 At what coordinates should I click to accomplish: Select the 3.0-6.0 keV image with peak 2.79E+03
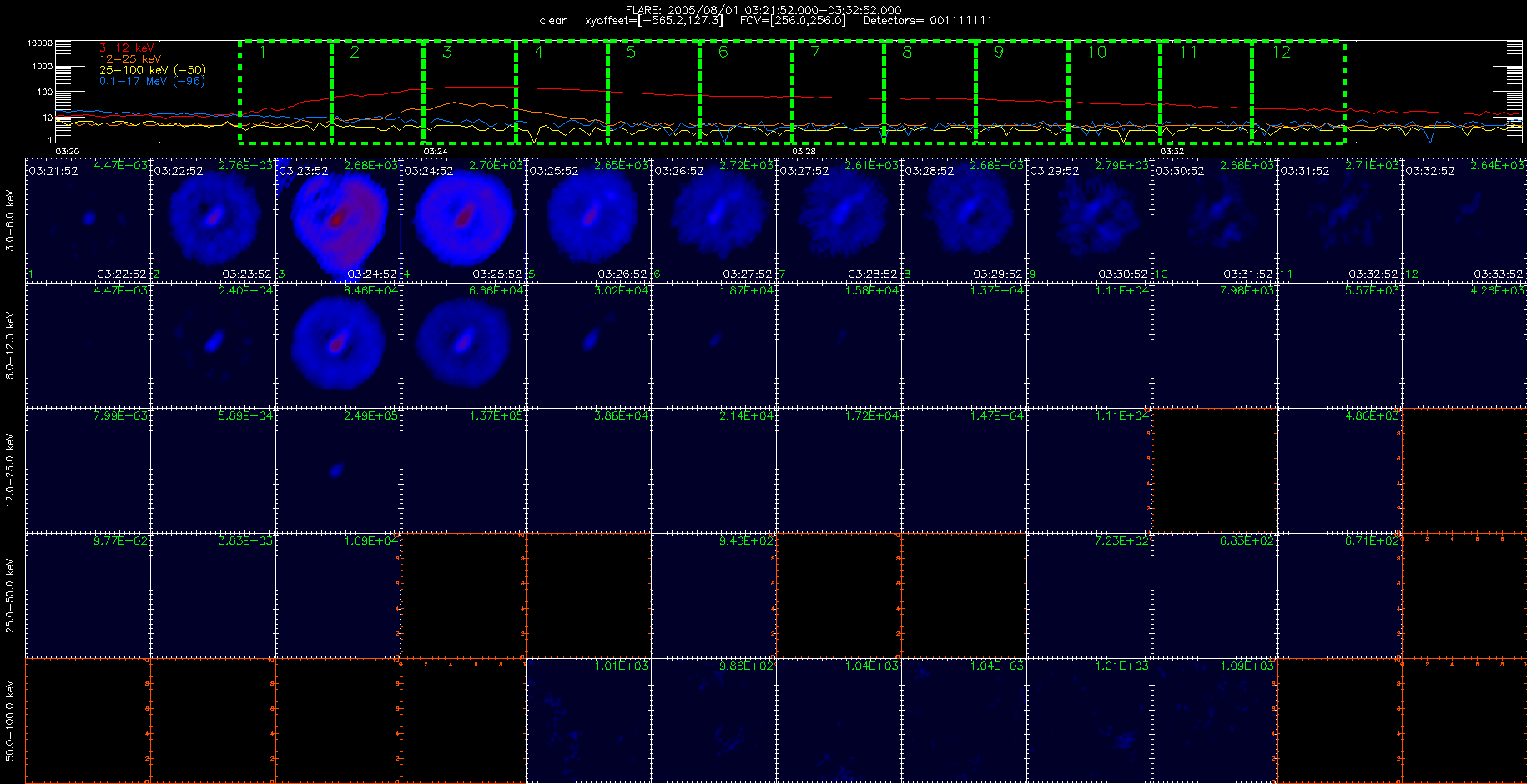click(x=1089, y=220)
